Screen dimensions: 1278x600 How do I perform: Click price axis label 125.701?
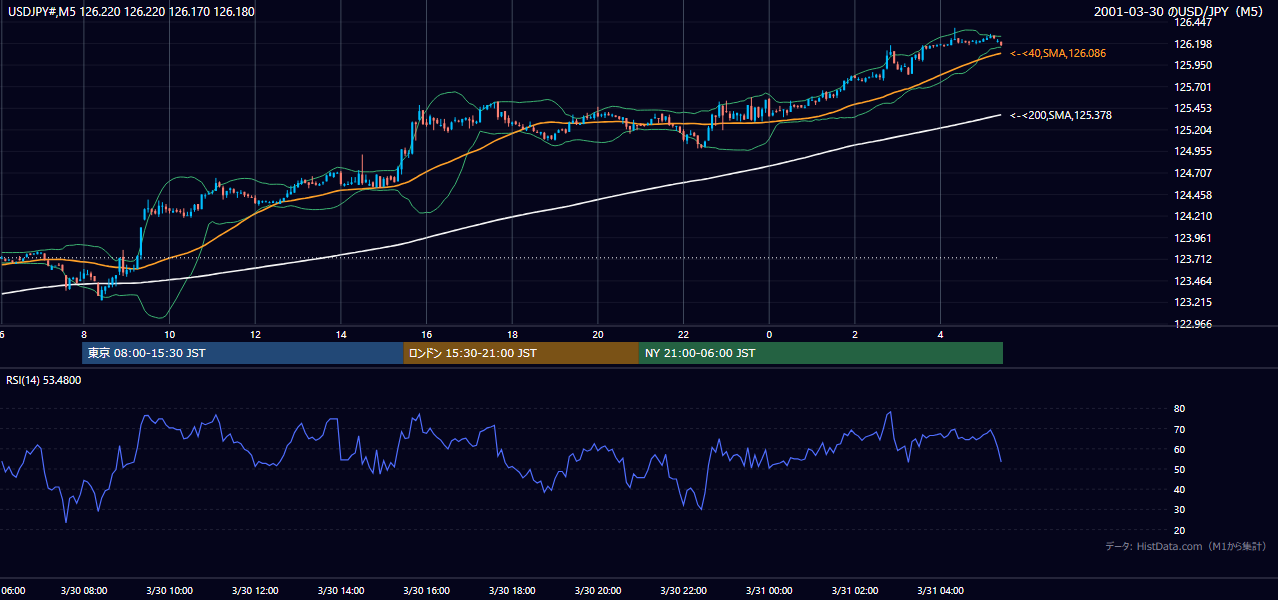click(1193, 87)
